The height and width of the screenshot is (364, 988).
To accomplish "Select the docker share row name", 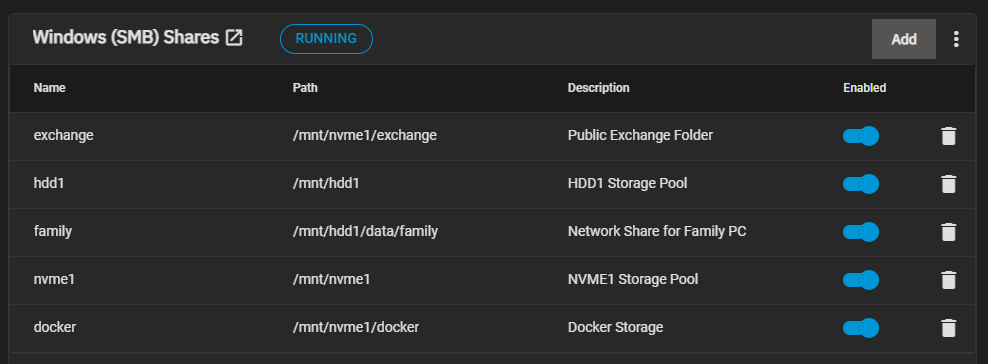I will [x=55, y=327].
